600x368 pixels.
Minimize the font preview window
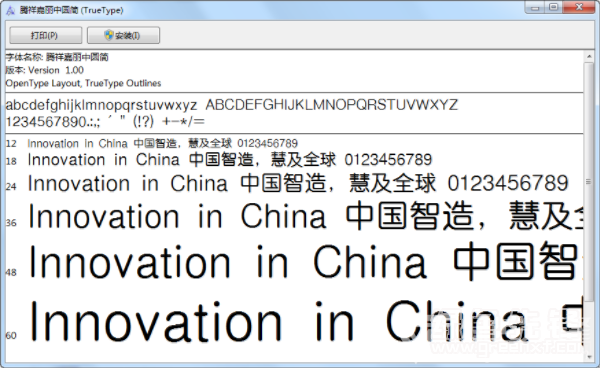pyautogui.click(x=535, y=7)
